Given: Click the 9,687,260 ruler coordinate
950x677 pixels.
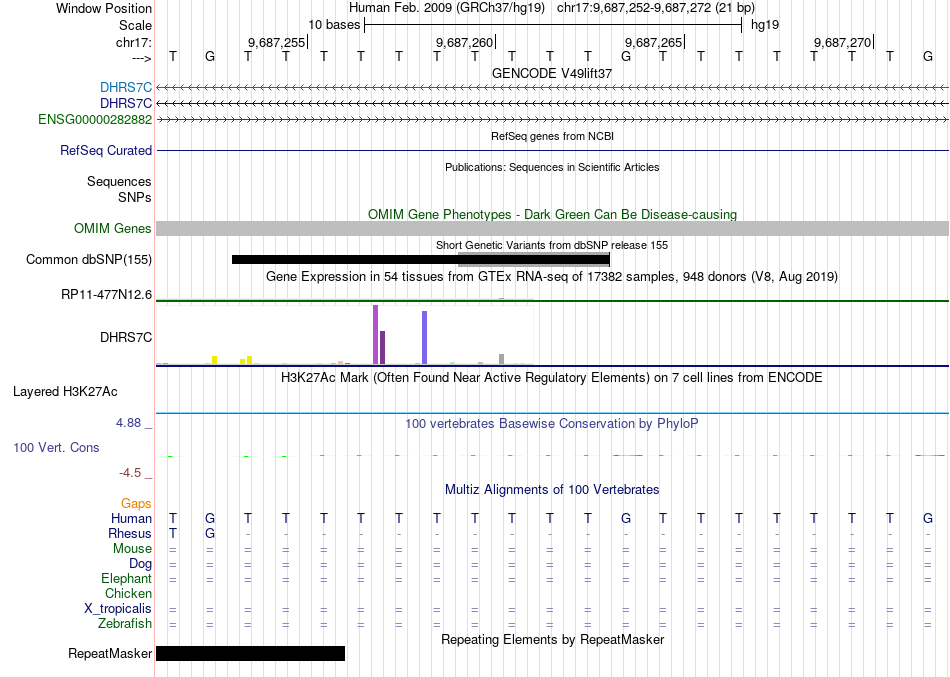Looking at the screenshot, I should 465,42.
